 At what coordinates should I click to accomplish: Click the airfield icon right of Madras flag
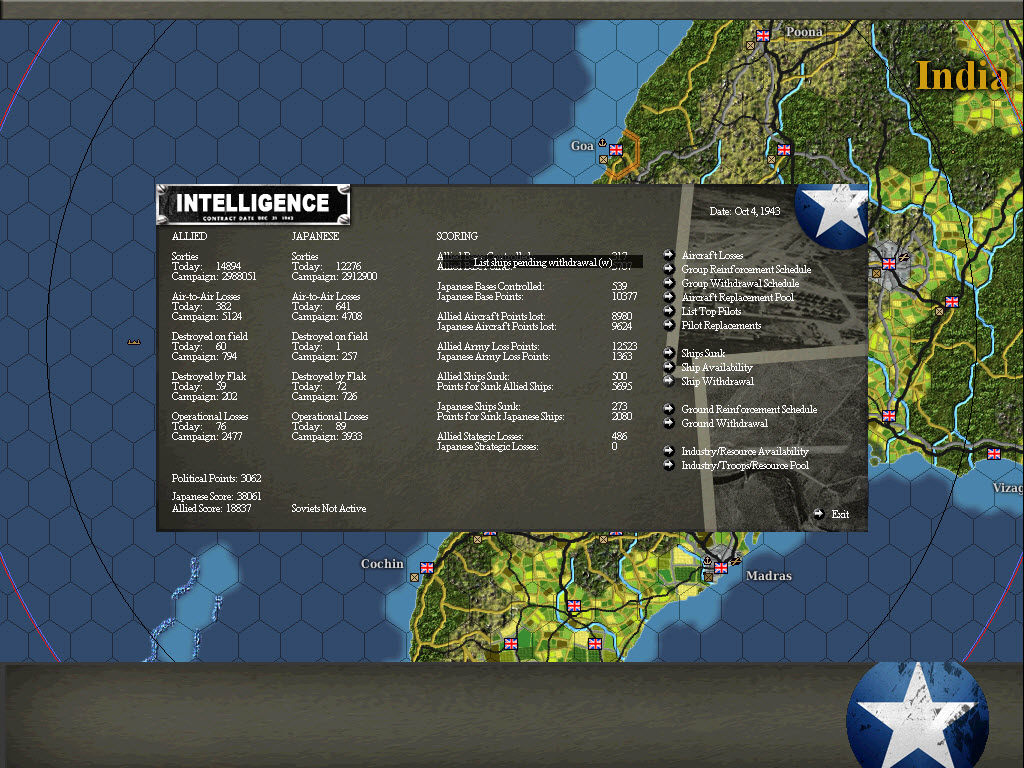tap(735, 561)
